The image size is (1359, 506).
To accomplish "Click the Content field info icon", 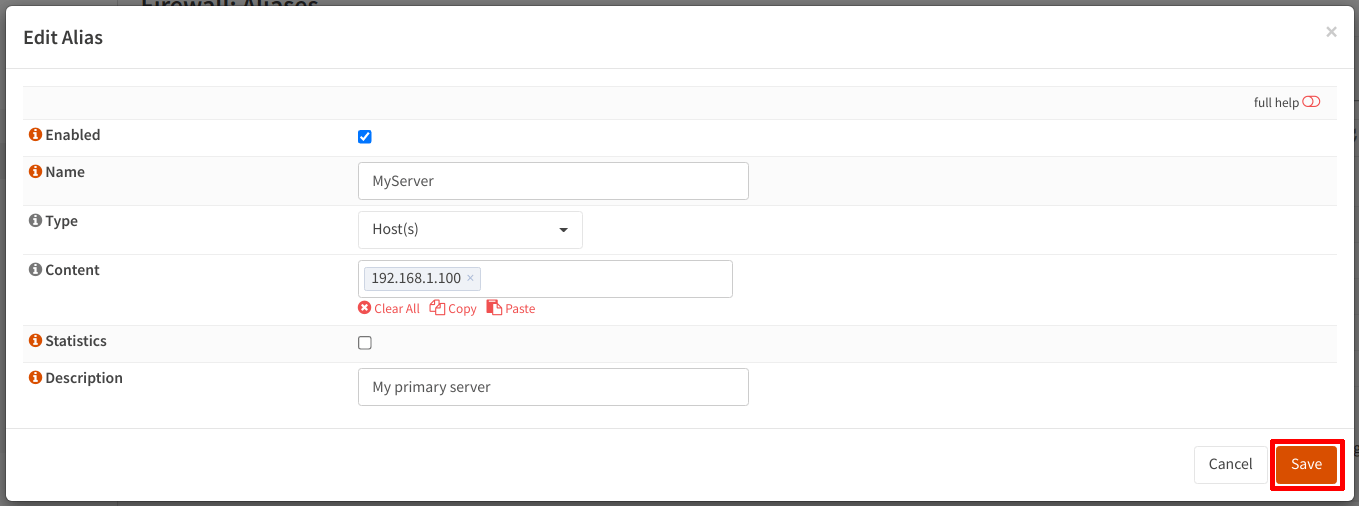I will 36,270.
